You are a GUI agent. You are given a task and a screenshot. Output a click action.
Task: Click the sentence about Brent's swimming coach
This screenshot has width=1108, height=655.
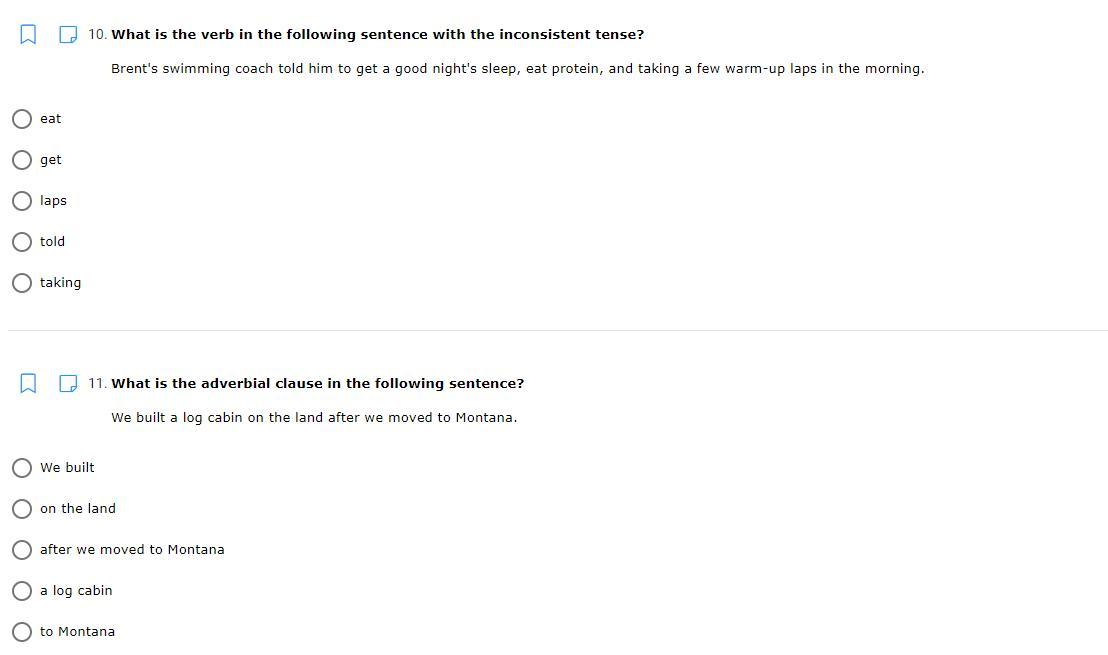(x=517, y=69)
